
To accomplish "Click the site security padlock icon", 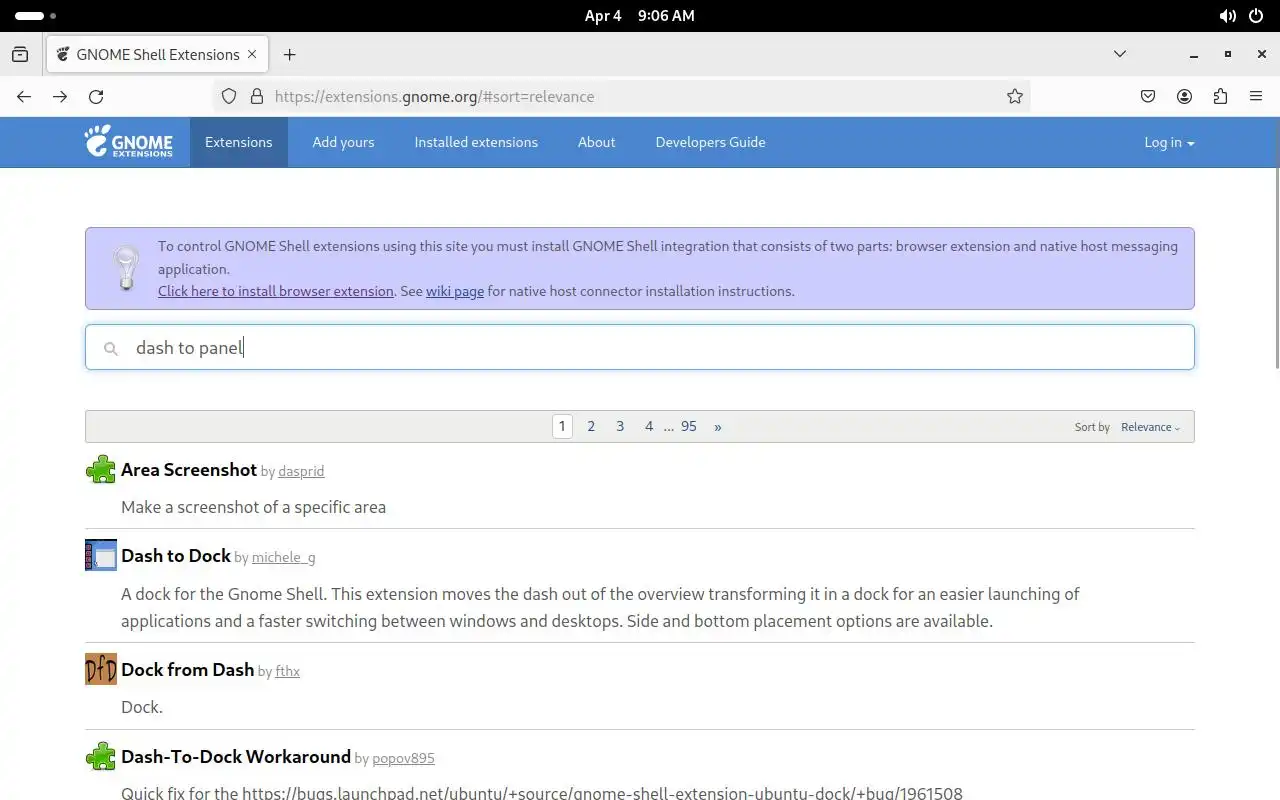I will [x=256, y=97].
